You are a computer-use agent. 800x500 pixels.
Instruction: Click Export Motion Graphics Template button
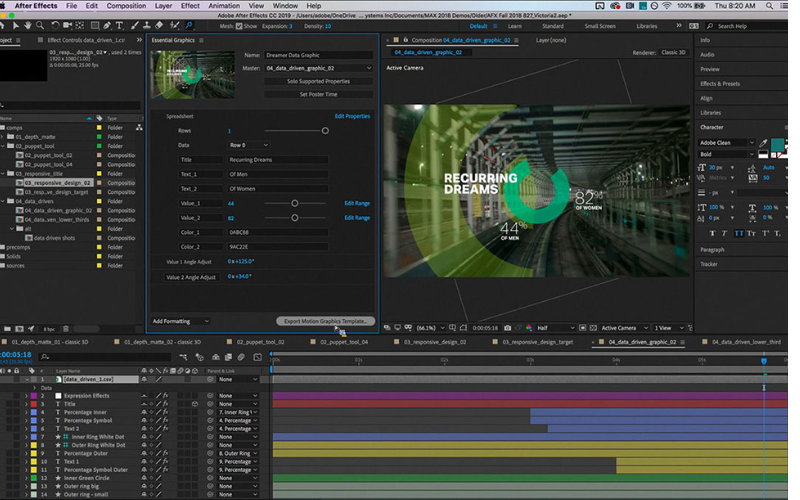[325, 321]
